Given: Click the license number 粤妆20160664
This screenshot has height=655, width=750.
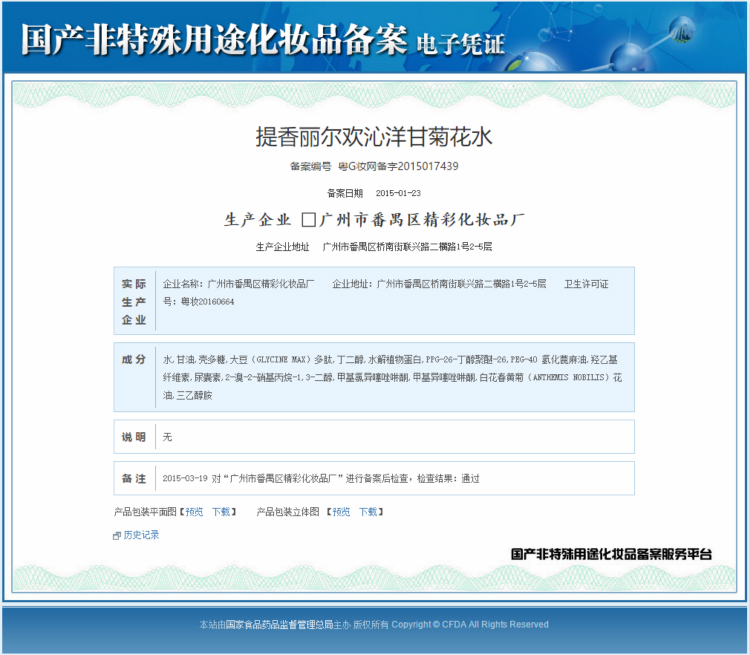Looking at the screenshot, I should point(208,302).
